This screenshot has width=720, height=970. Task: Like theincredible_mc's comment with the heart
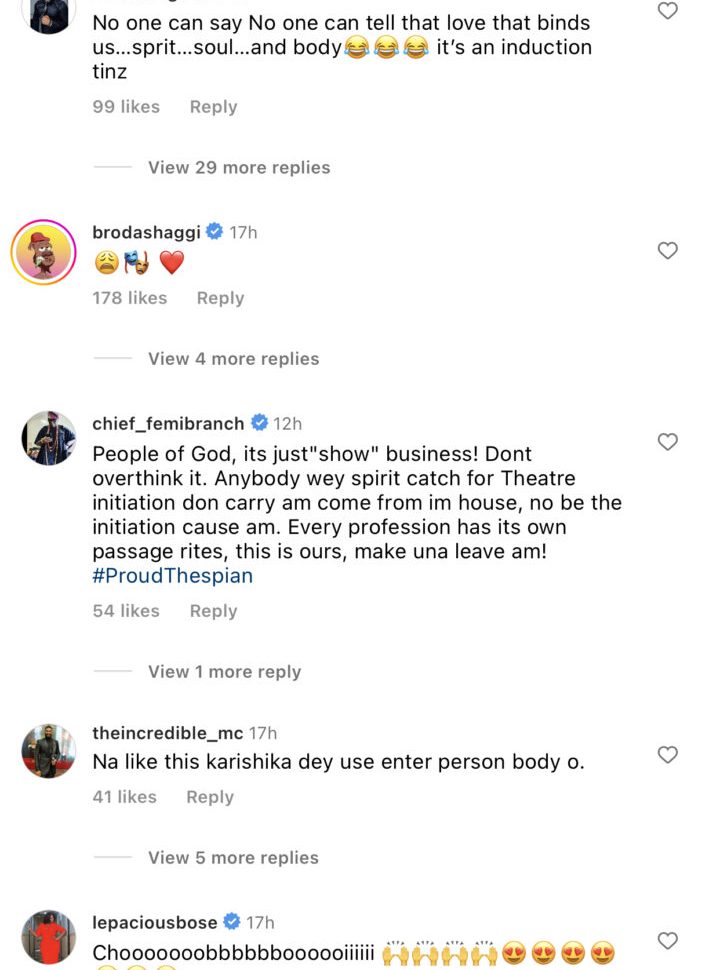click(x=667, y=754)
